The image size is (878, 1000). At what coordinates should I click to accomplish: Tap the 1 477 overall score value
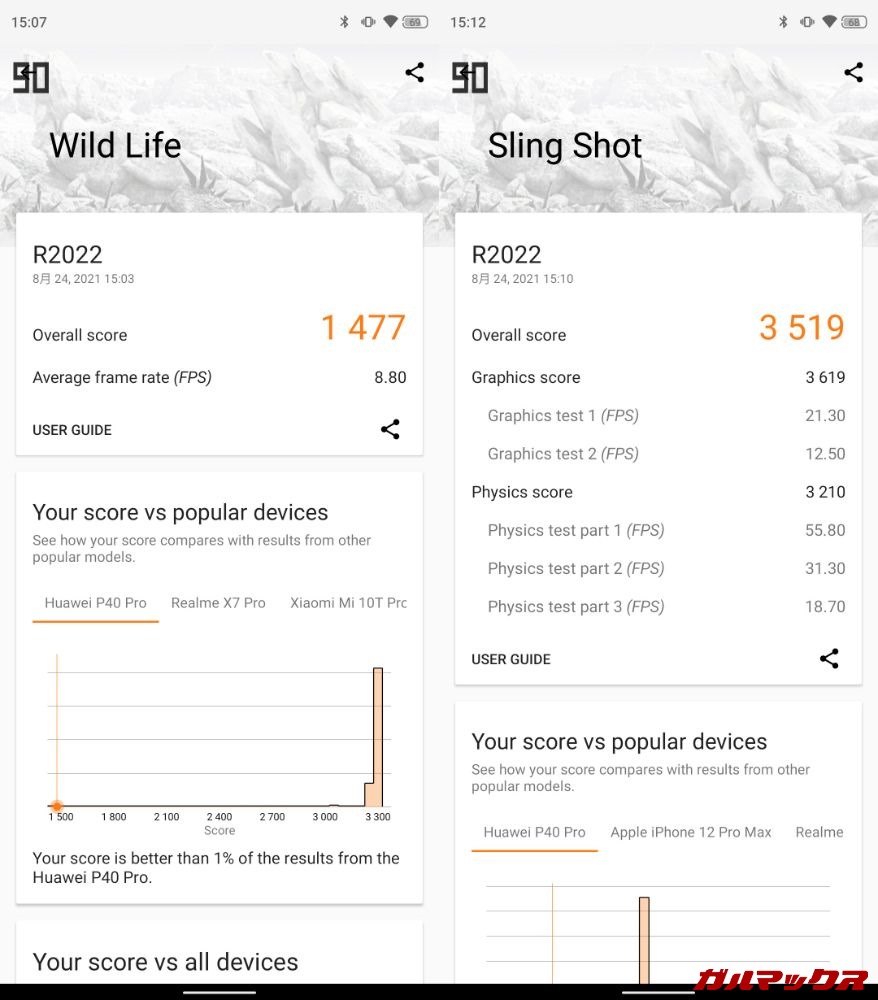363,328
